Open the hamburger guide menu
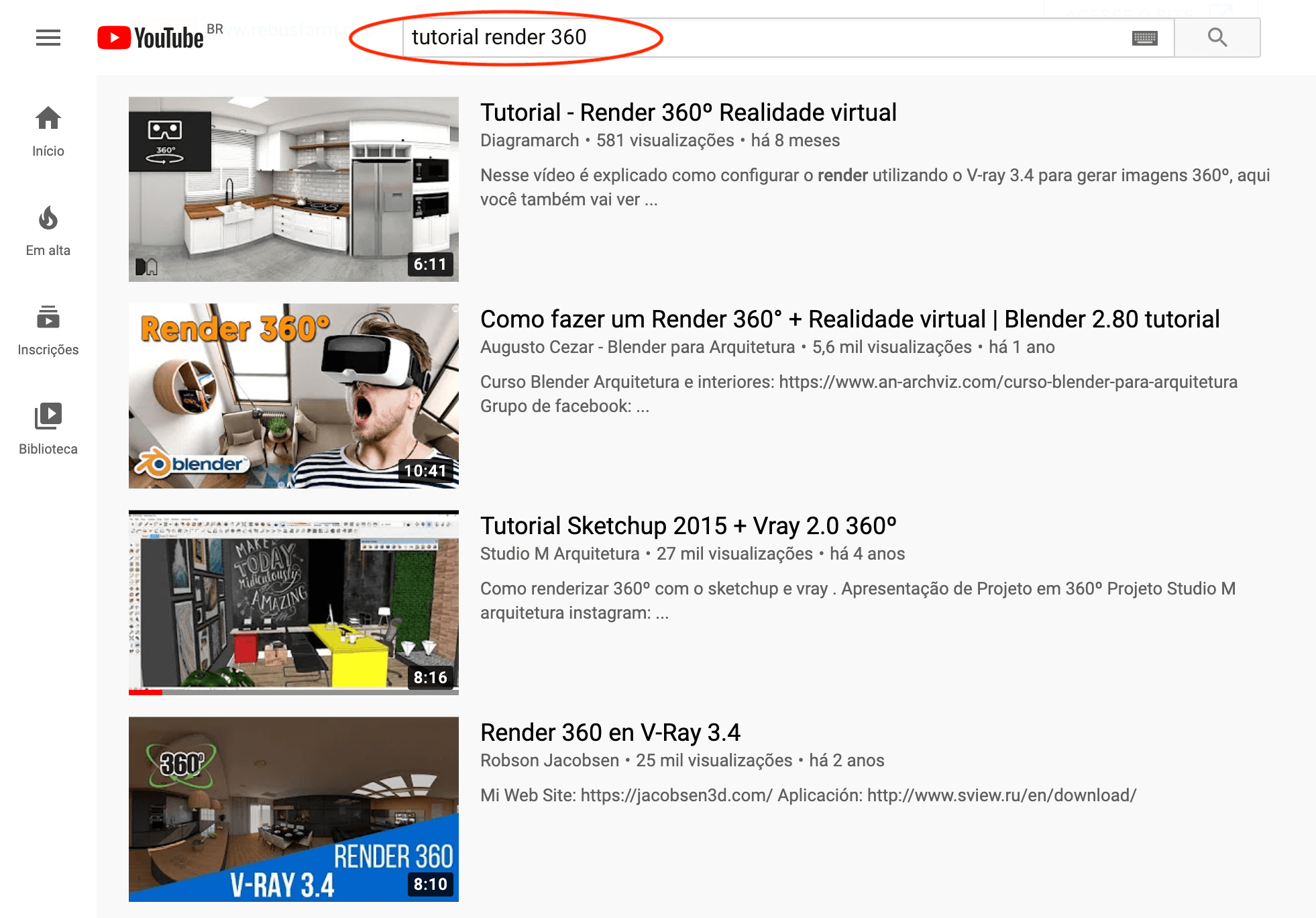1316x918 pixels. 48,38
